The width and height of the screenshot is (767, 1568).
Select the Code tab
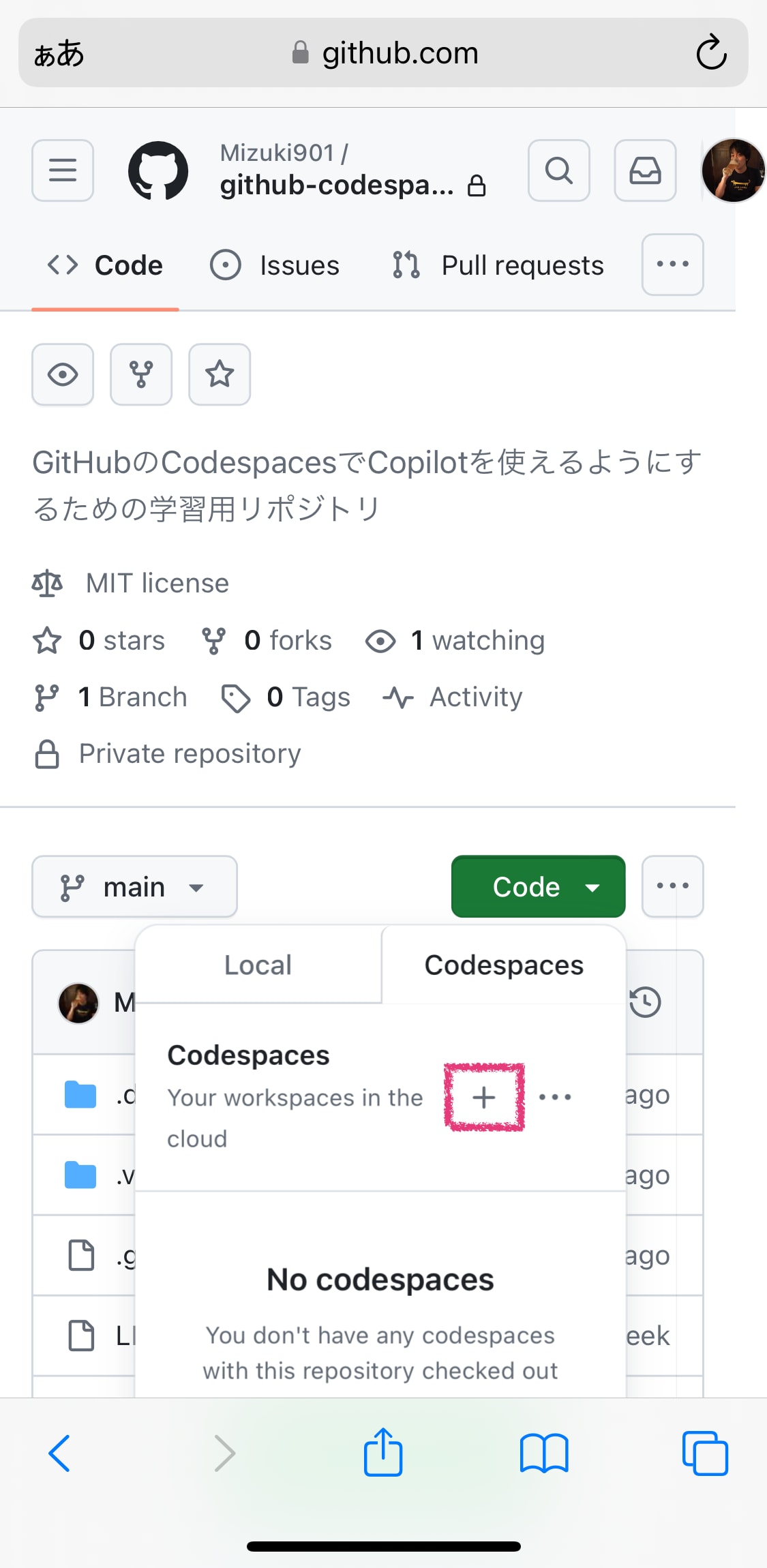[x=105, y=265]
